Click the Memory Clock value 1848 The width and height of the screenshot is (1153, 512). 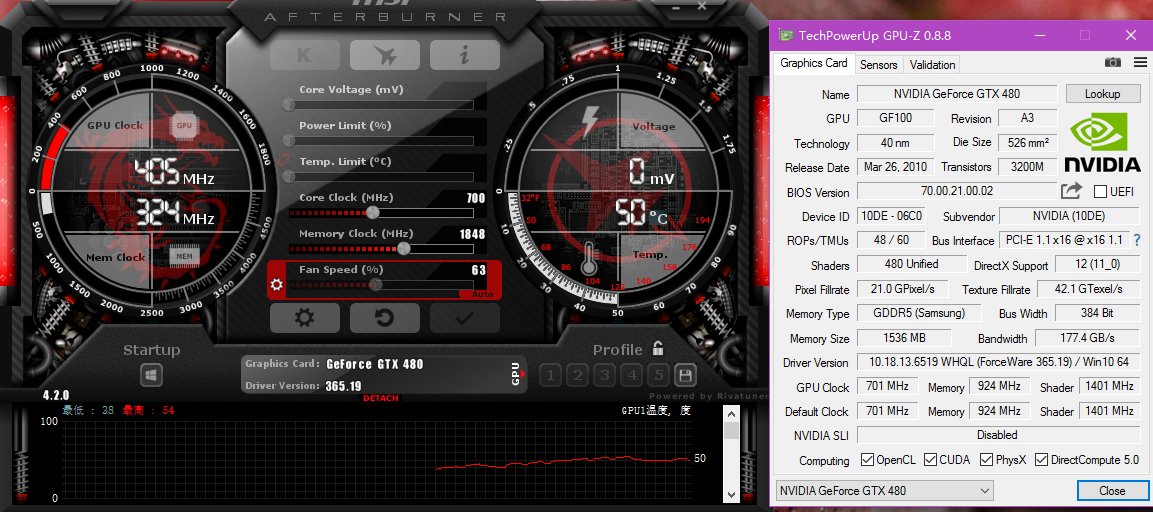click(473, 234)
